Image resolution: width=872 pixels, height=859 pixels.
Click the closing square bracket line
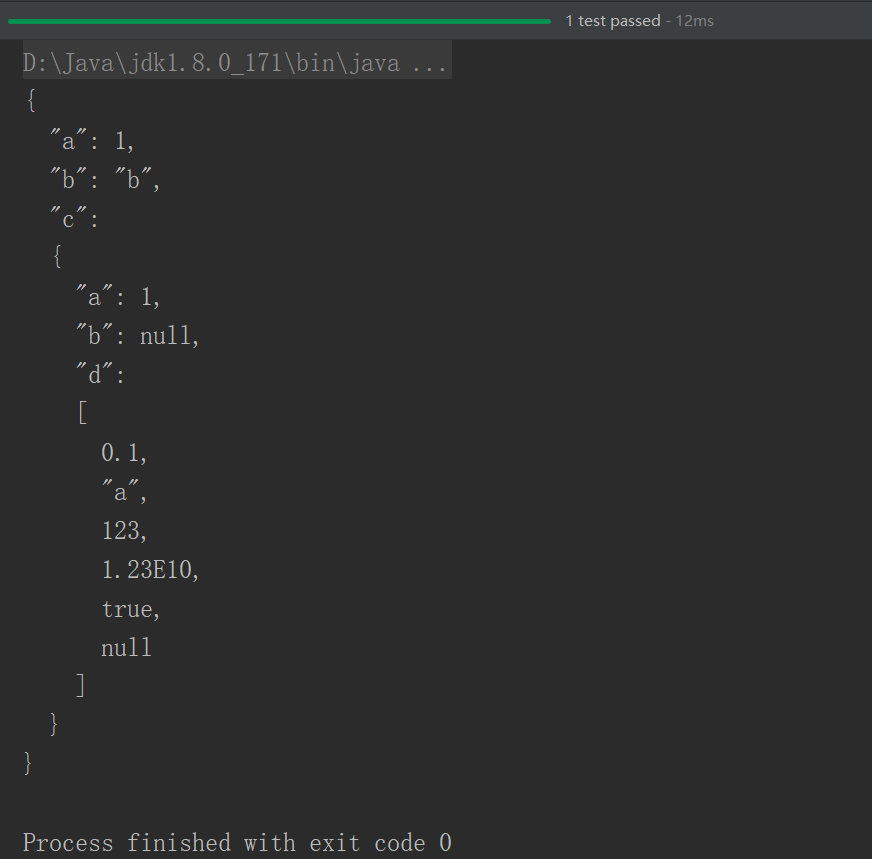(81, 685)
